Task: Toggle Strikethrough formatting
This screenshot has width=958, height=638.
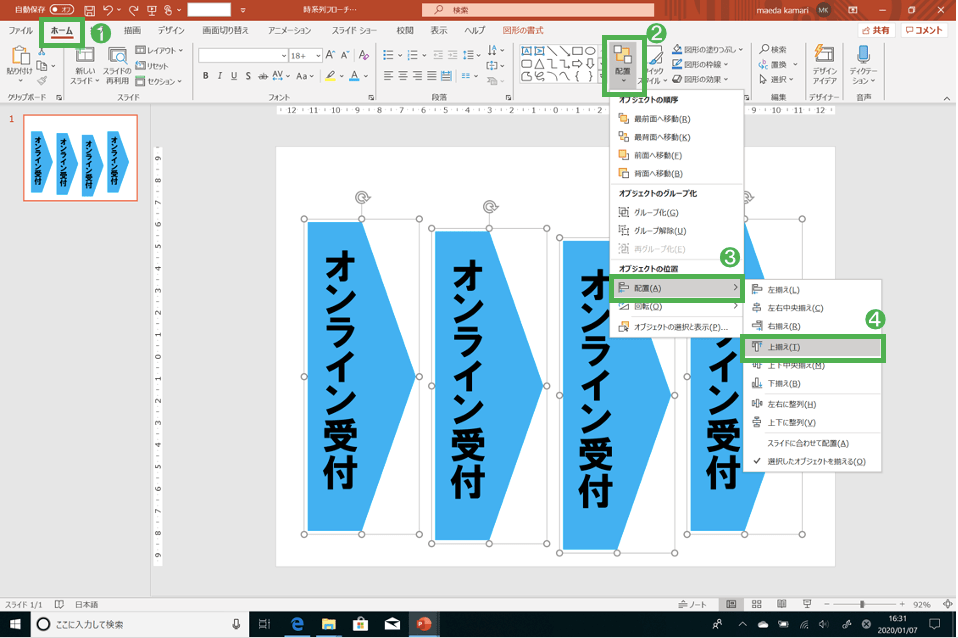Action: pyautogui.click(x=263, y=76)
